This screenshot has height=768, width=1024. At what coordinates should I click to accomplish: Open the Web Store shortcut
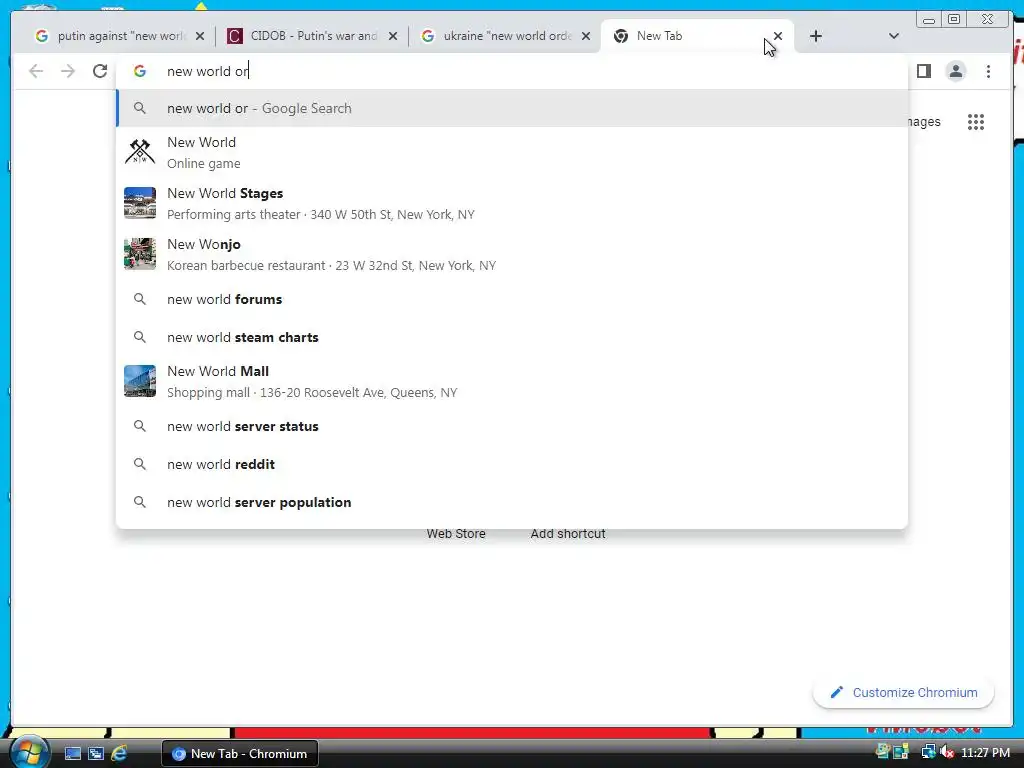tap(456, 534)
